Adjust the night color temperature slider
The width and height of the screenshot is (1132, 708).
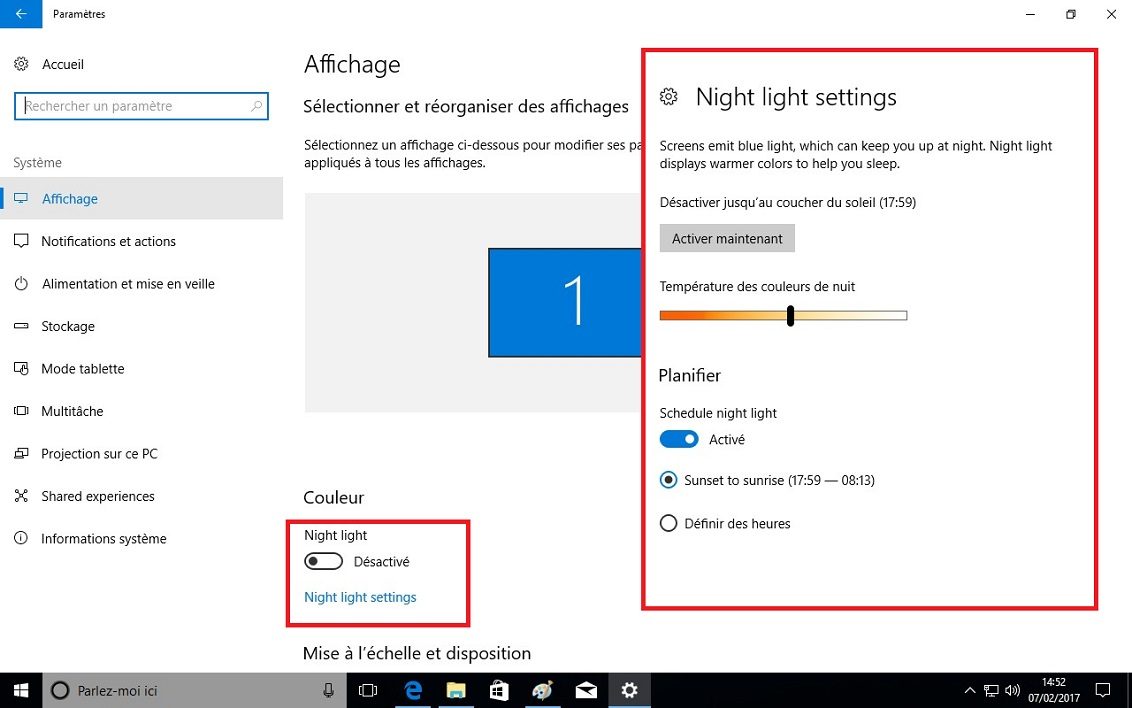tap(790, 316)
